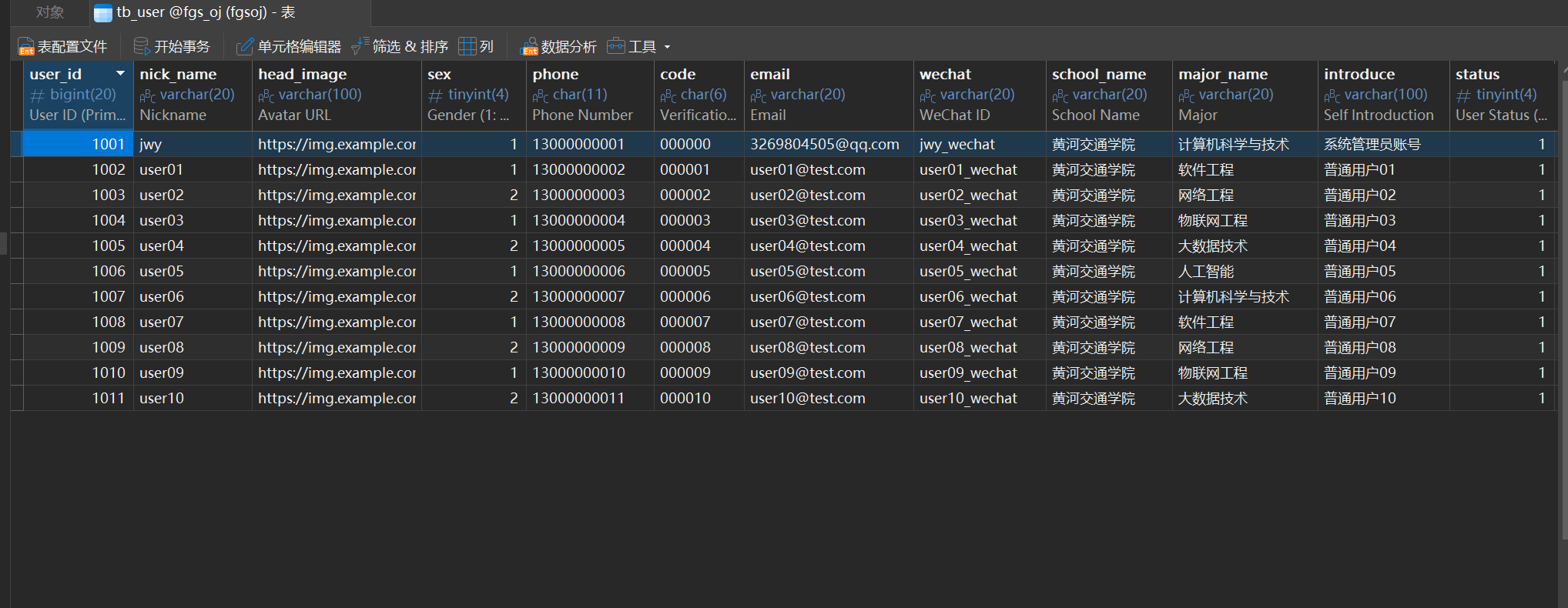Viewport: 1568px width, 608px height.
Task: Select the sex cell for user03
Action: pos(474,221)
